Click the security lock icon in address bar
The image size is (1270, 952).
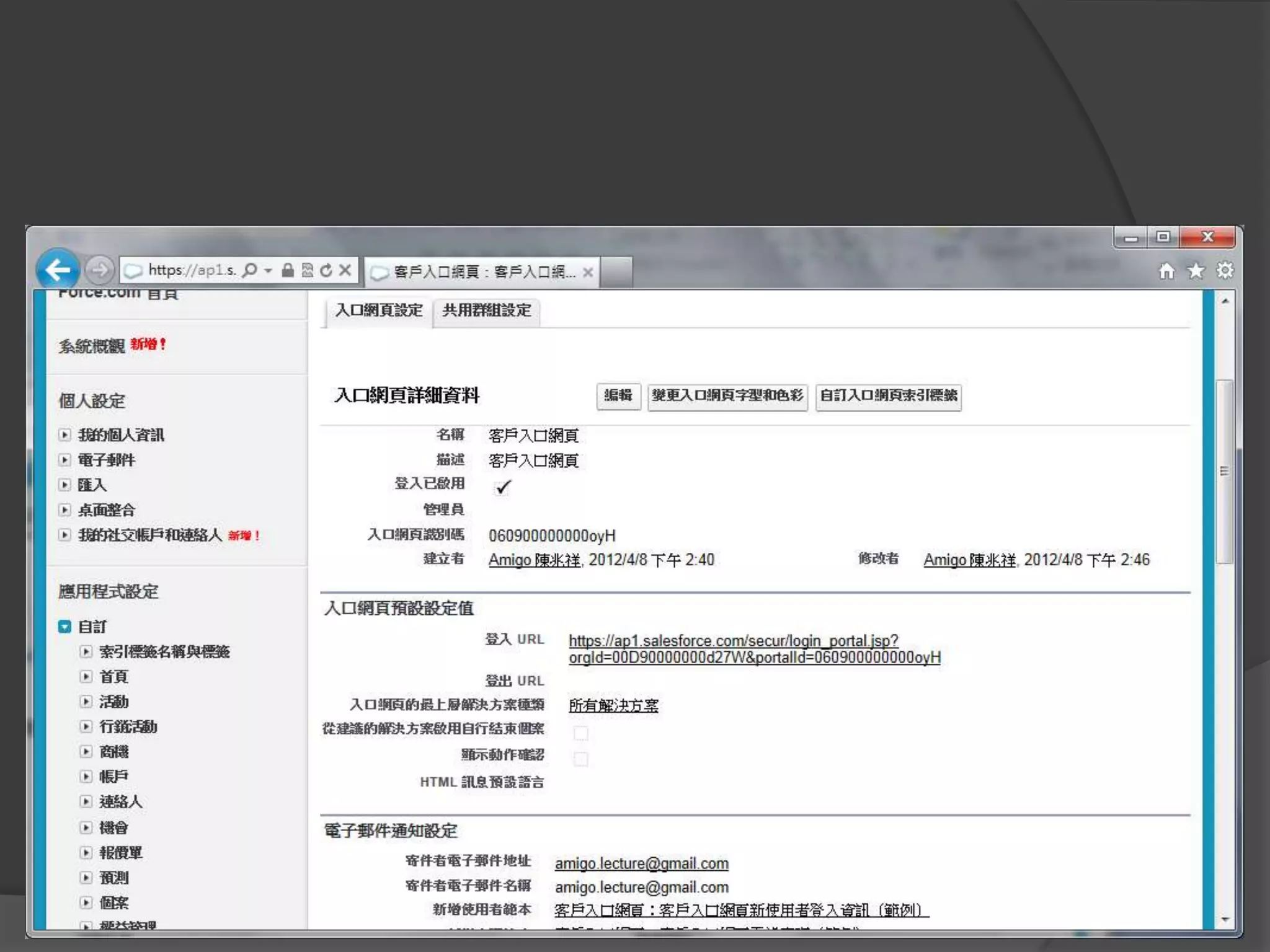point(288,270)
